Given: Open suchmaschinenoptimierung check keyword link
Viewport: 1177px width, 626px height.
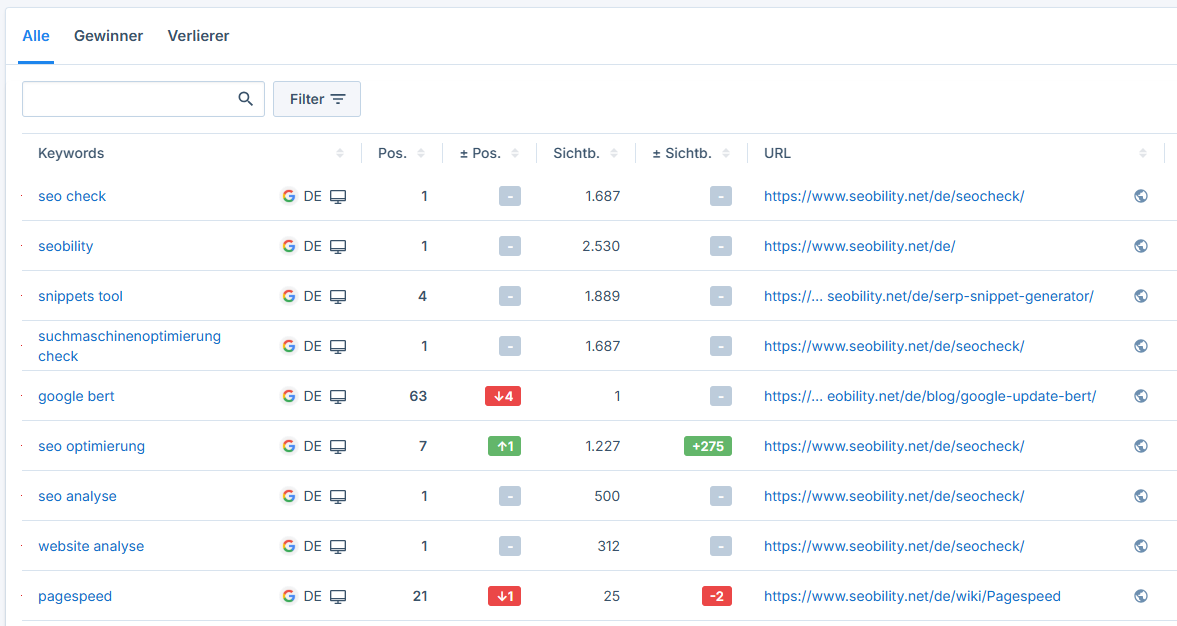Looking at the screenshot, I should (x=129, y=346).
